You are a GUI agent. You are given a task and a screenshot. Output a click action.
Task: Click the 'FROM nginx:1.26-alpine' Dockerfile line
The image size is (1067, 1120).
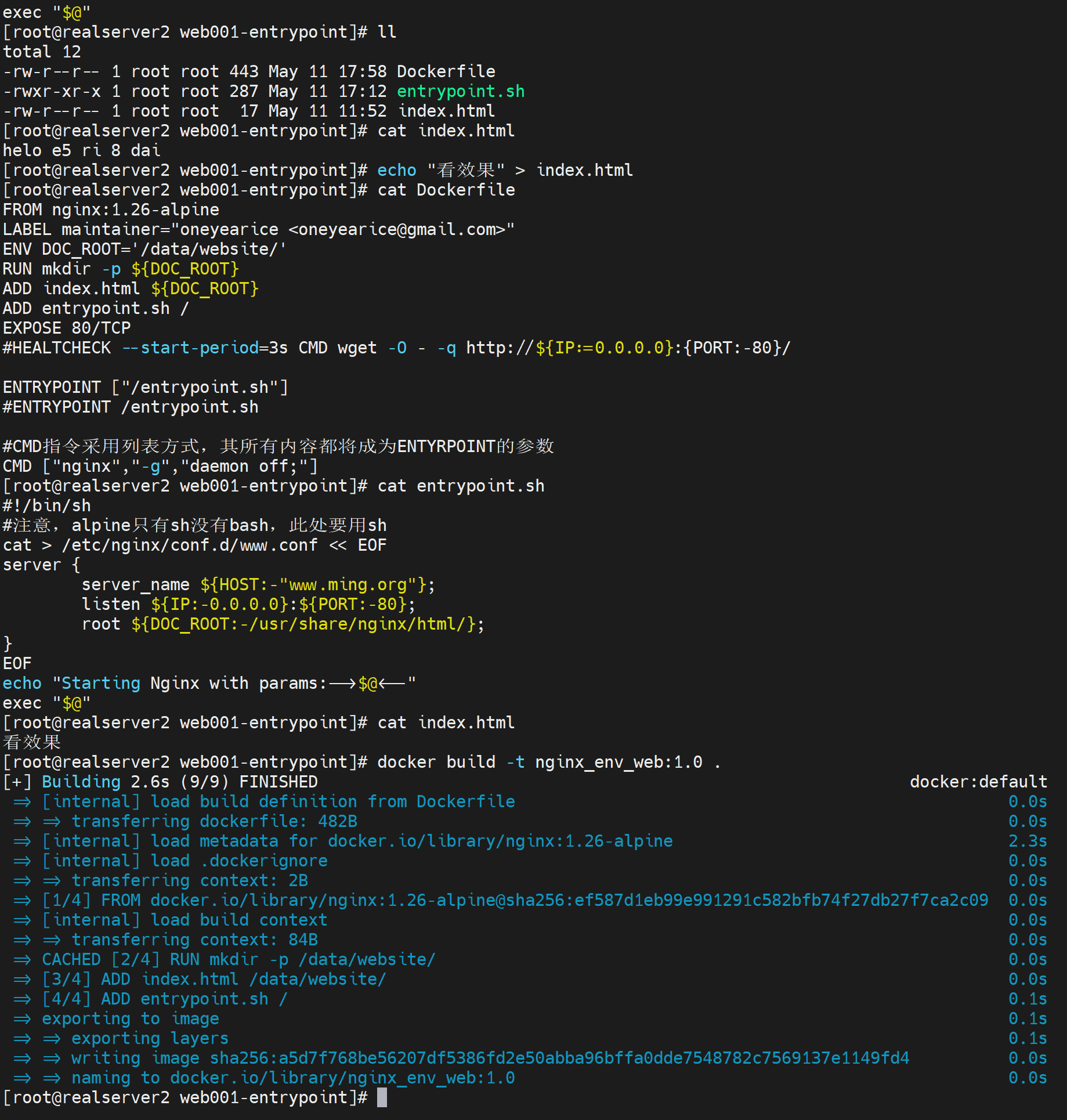[111, 209]
